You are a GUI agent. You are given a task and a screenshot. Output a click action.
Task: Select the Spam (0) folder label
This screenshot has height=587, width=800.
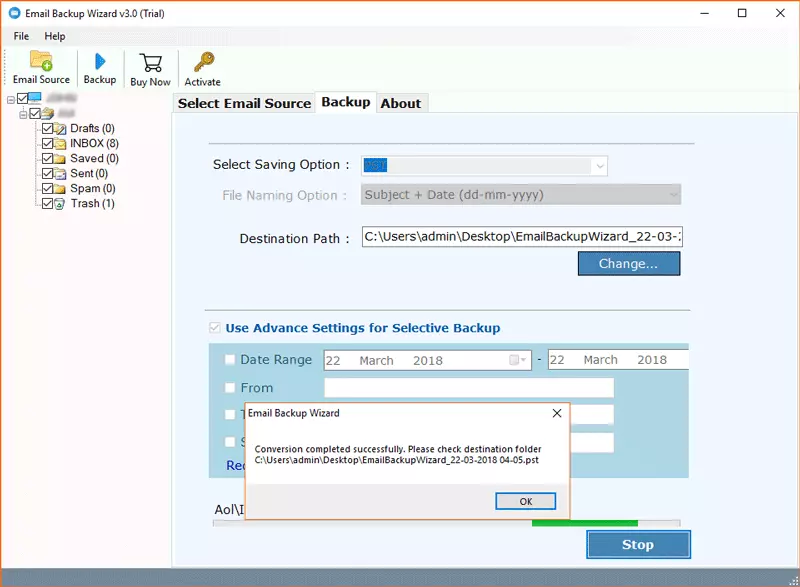93,188
